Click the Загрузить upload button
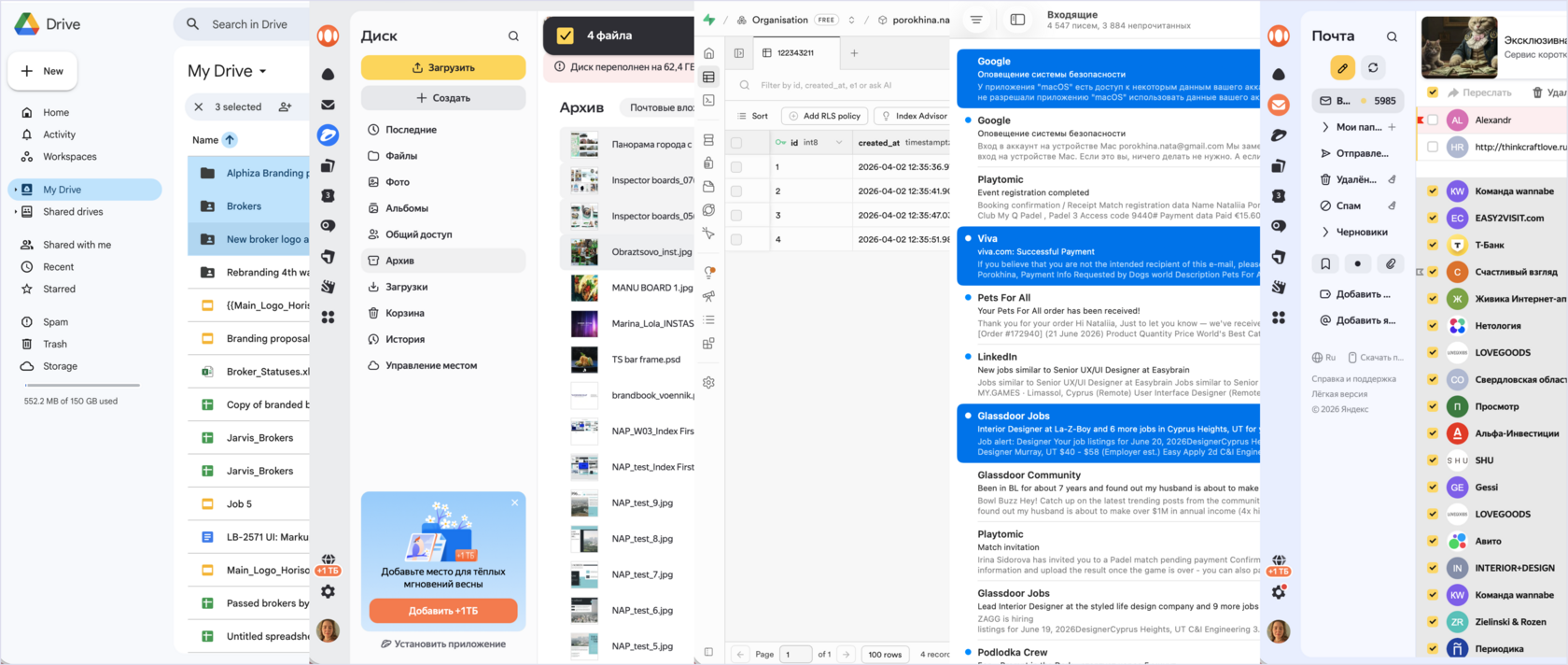Viewport: 1568px width, 665px height. tap(443, 67)
